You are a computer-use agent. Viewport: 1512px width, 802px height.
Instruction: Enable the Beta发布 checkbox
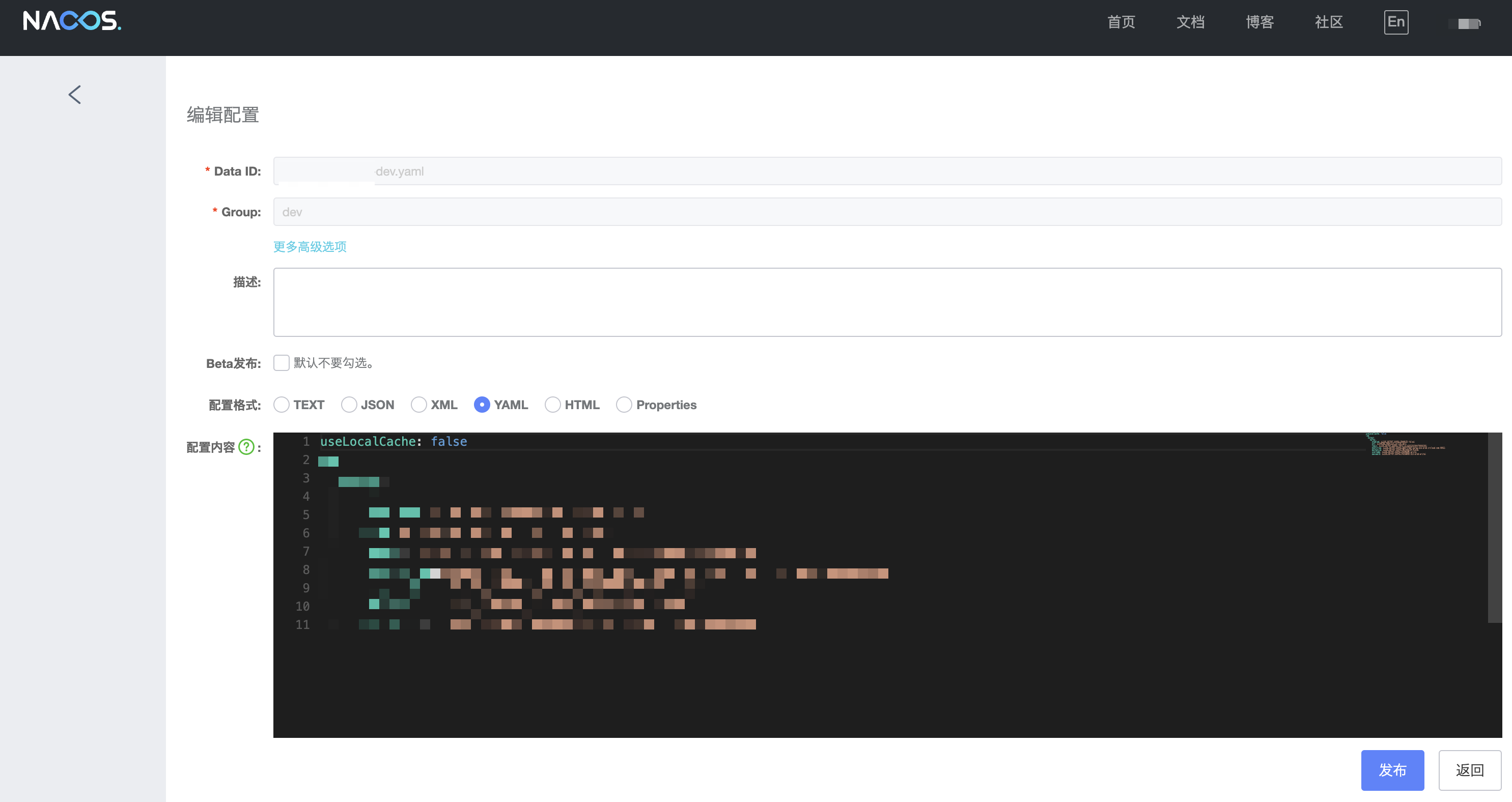(x=282, y=363)
